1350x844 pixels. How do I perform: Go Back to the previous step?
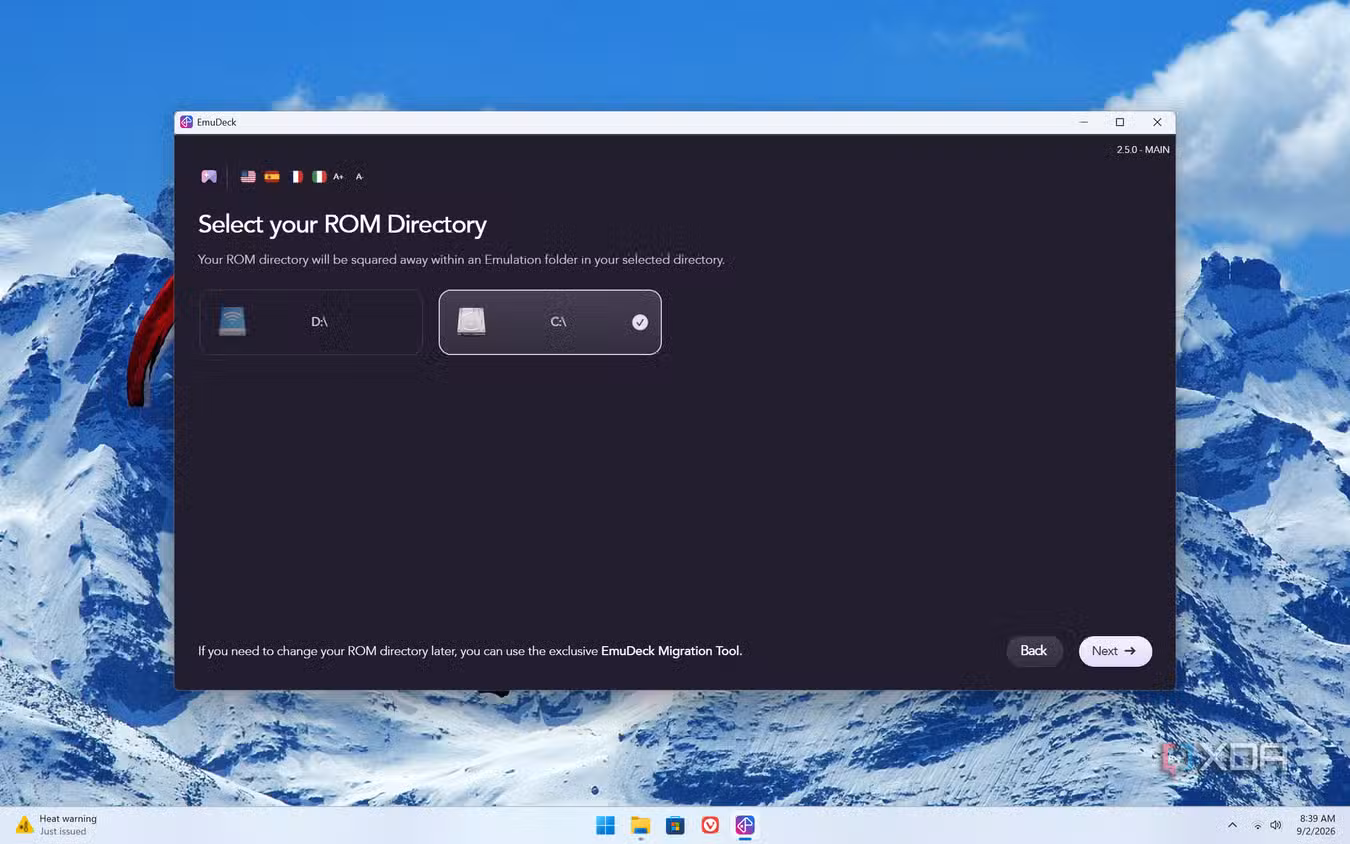[1034, 651]
